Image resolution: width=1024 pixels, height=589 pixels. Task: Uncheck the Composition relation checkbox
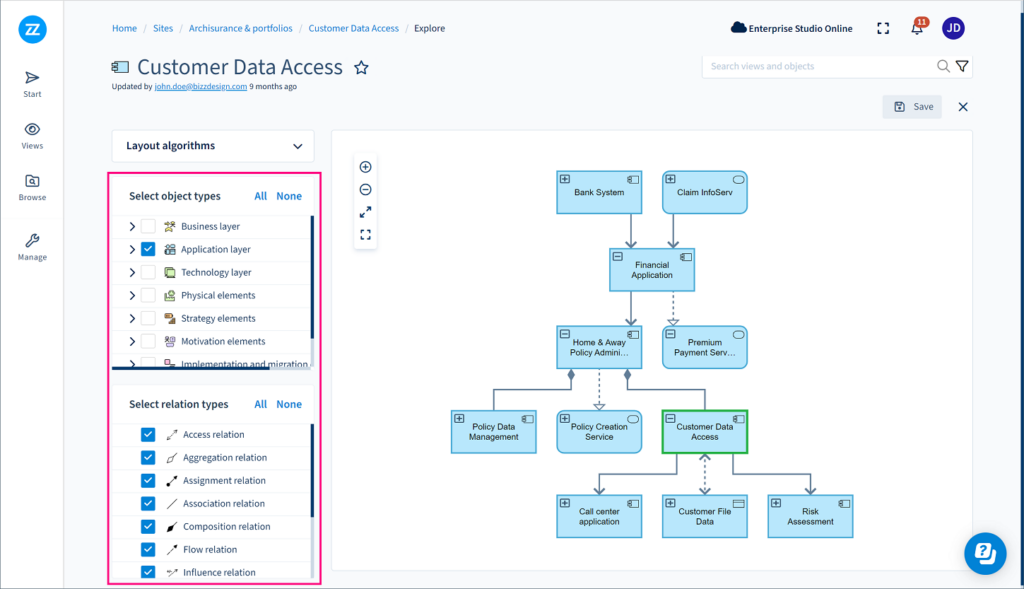point(148,526)
